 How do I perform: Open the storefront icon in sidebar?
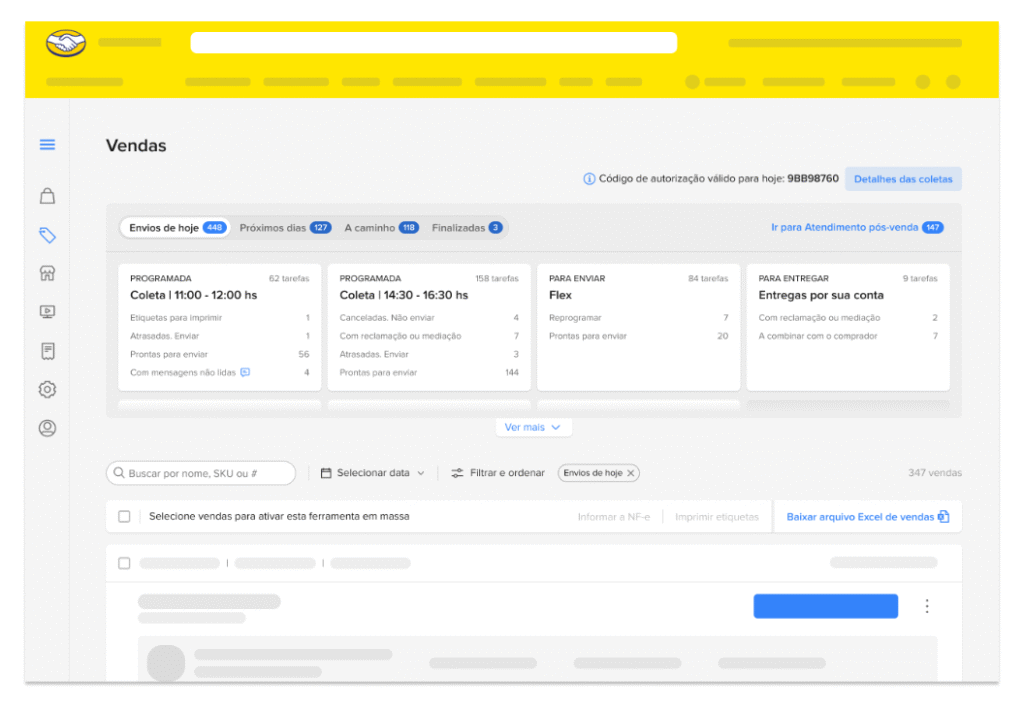click(47, 273)
